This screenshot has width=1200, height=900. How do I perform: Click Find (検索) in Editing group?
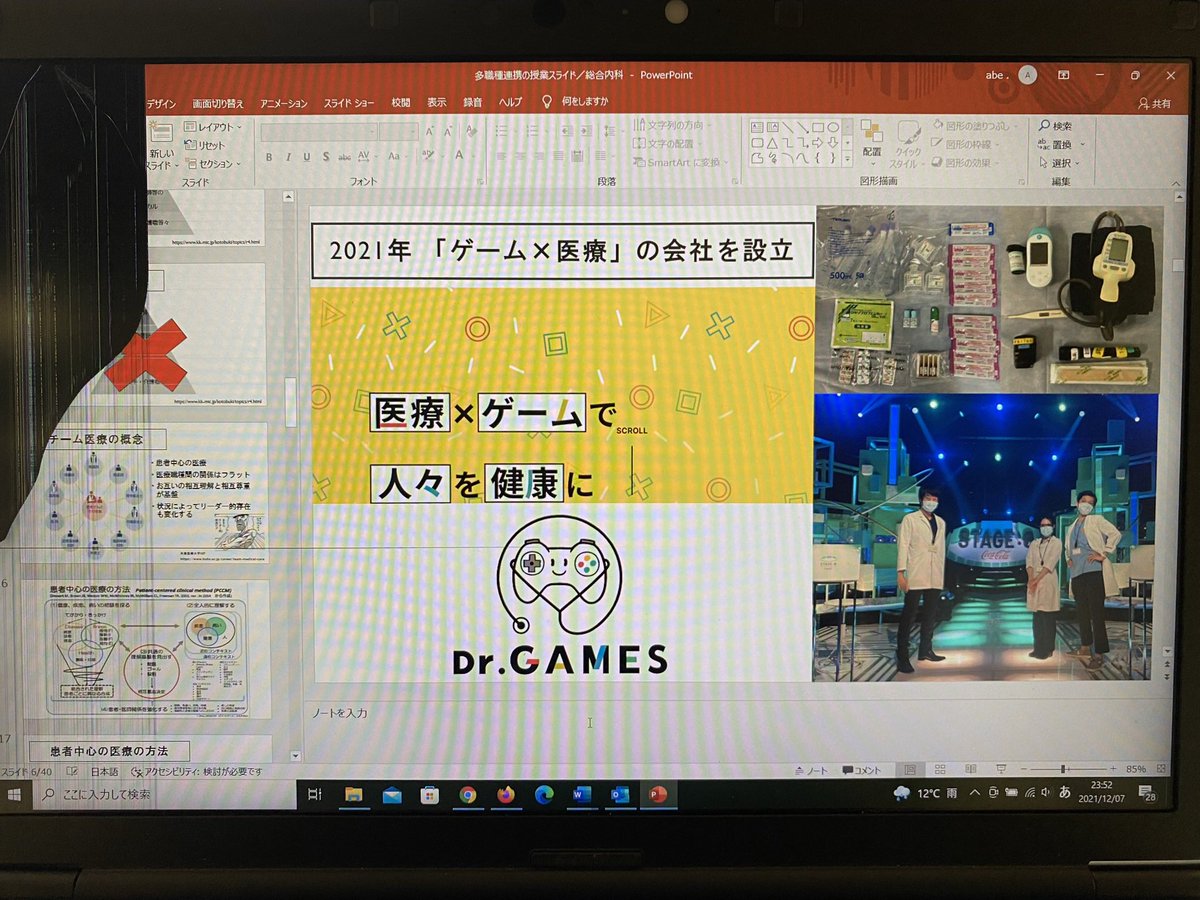click(1055, 126)
